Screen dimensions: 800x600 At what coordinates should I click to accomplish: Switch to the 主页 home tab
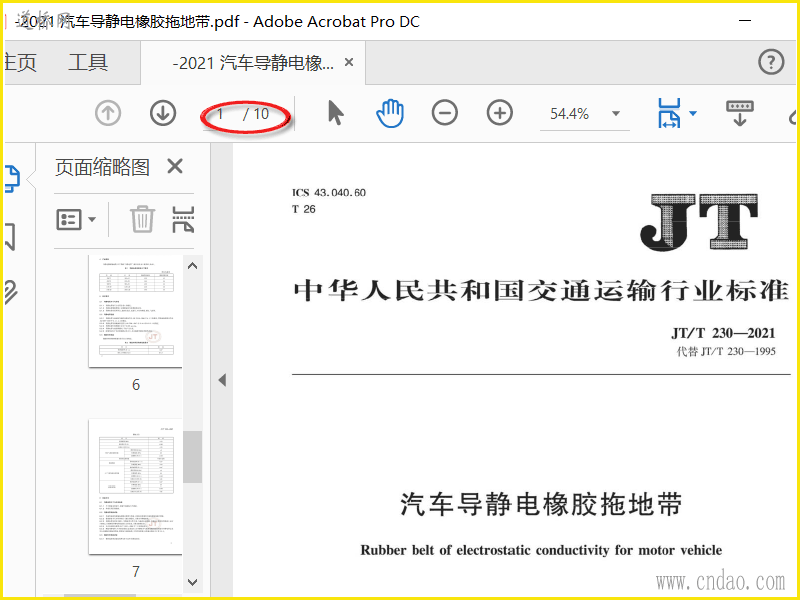(20, 63)
